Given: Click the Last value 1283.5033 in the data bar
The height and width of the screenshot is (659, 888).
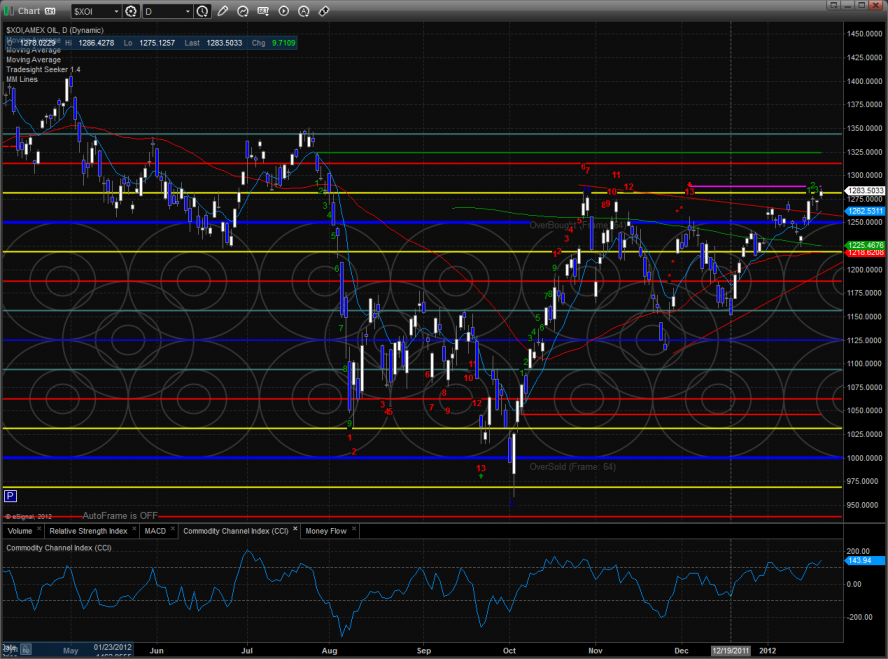Looking at the screenshot, I should click(x=224, y=43).
